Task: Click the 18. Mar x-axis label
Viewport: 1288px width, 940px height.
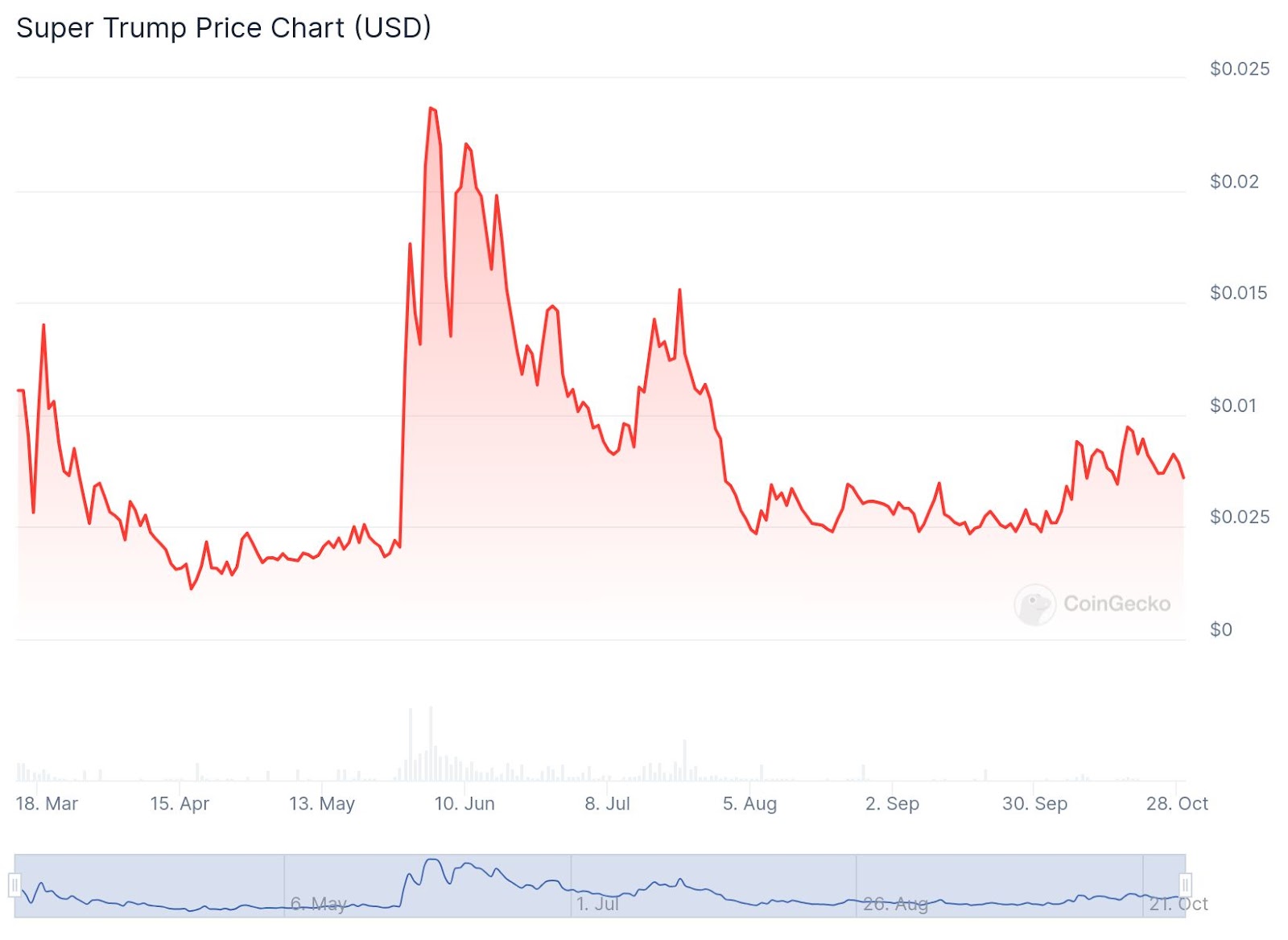Action: point(47,803)
